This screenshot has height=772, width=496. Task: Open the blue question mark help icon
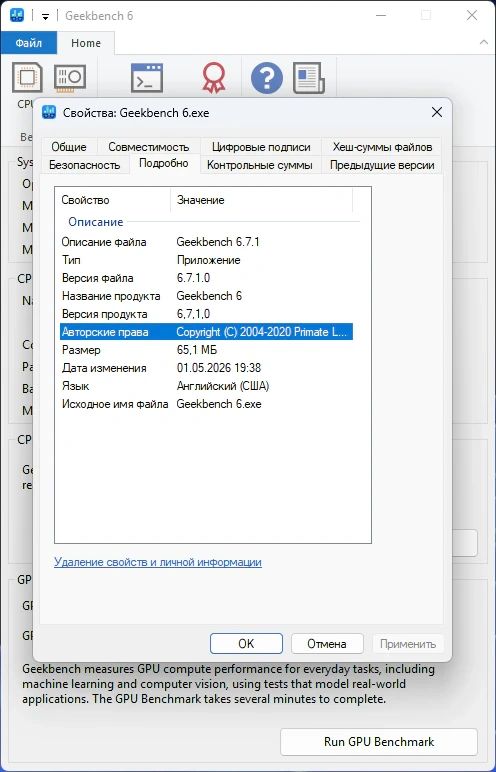266,78
